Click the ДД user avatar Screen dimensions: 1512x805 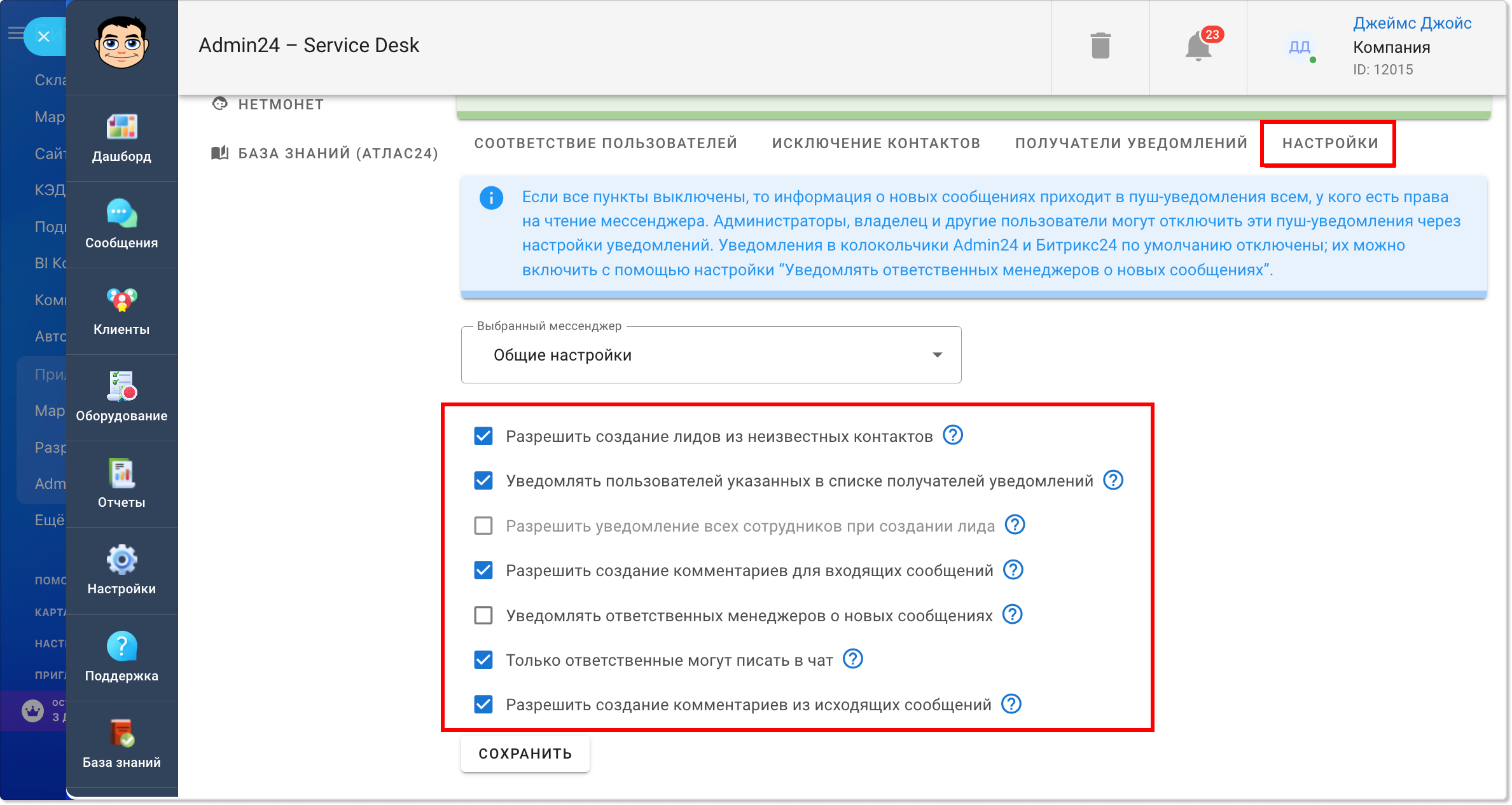(x=1300, y=46)
